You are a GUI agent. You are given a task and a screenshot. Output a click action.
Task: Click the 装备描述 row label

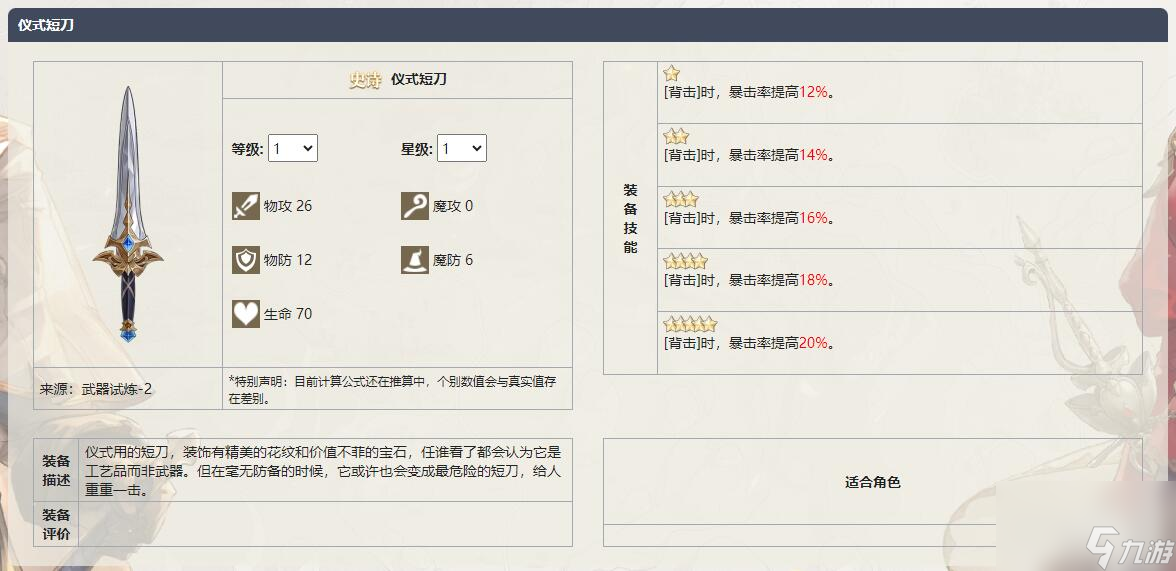click(x=56, y=470)
